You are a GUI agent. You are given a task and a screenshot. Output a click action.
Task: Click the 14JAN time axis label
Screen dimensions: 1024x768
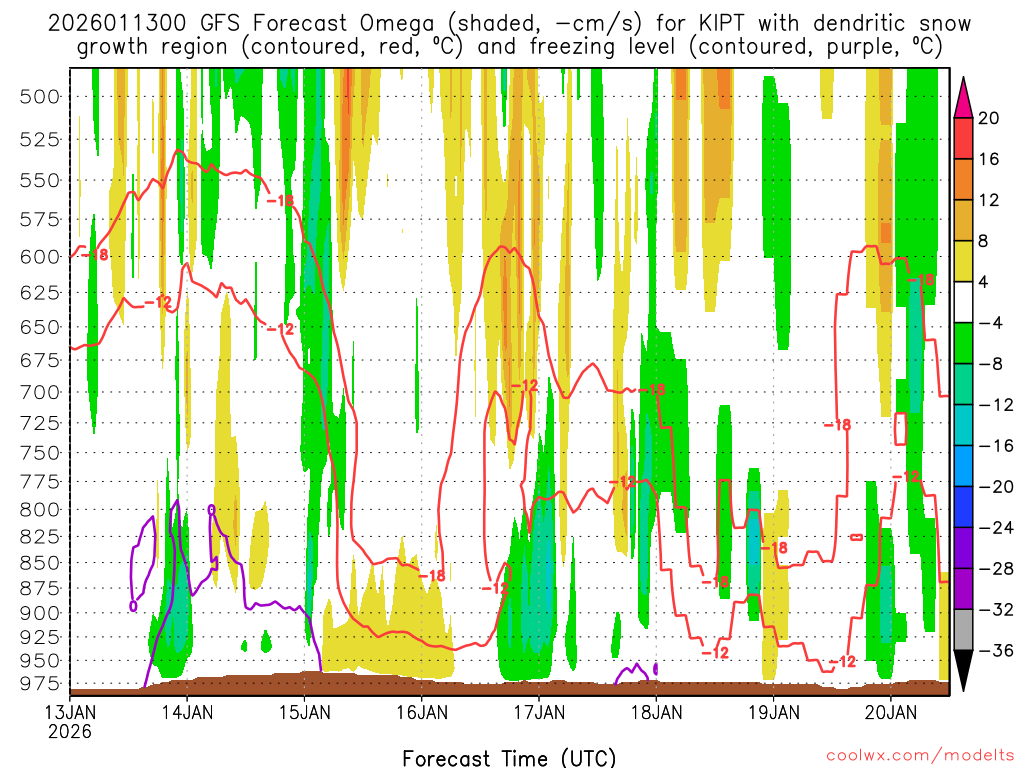click(x=186, y=712)
